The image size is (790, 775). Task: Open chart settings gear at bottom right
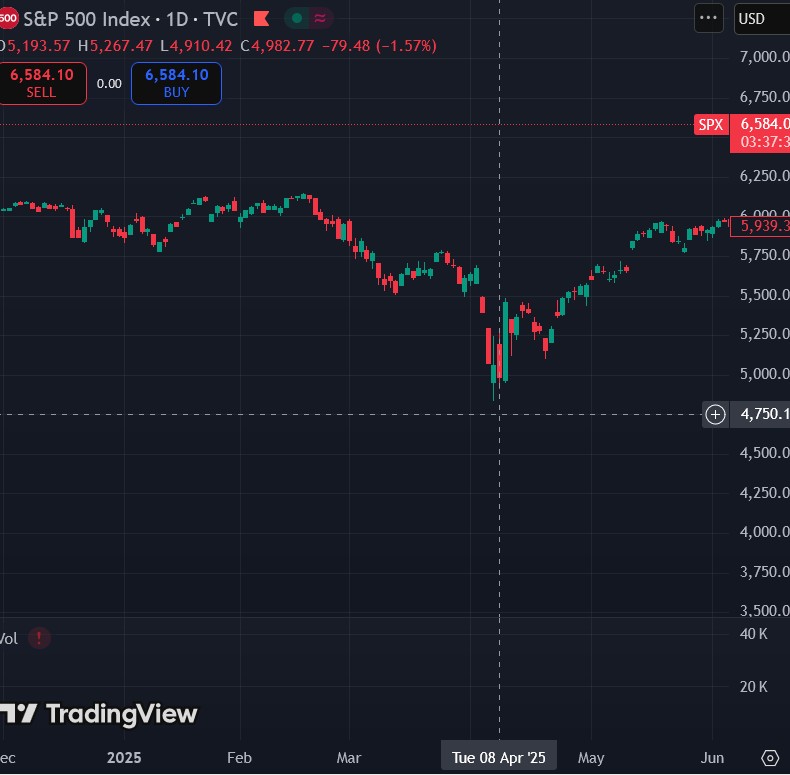[x=770, y=758]
